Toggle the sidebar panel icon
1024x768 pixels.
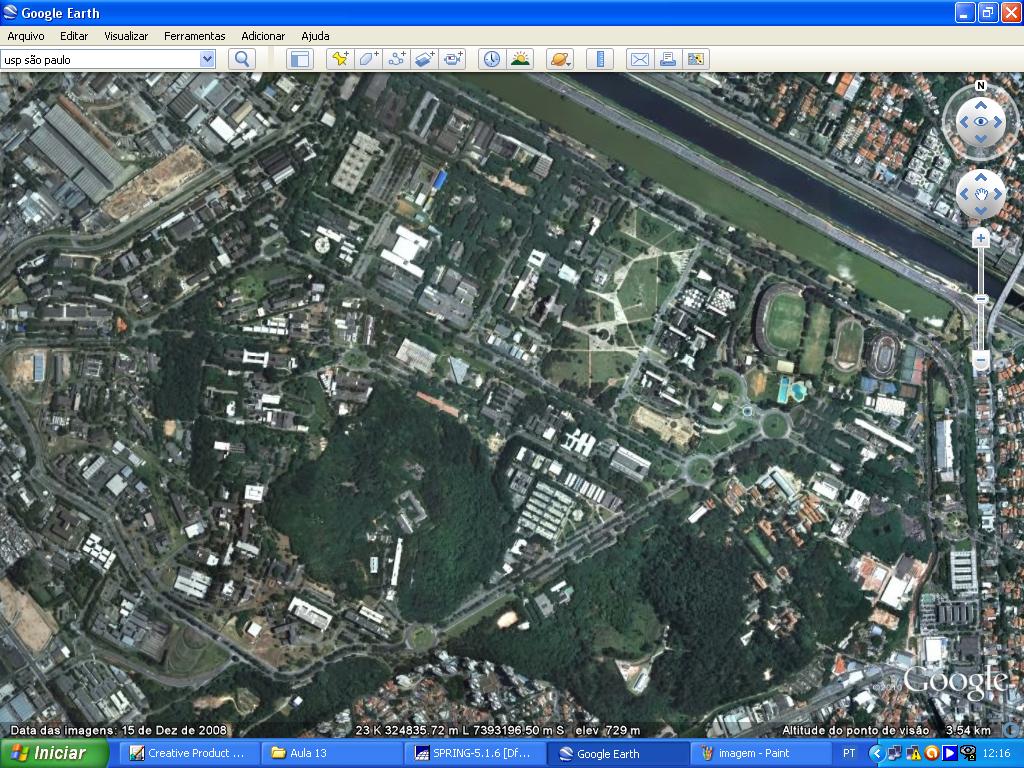(x=300, y=59)
